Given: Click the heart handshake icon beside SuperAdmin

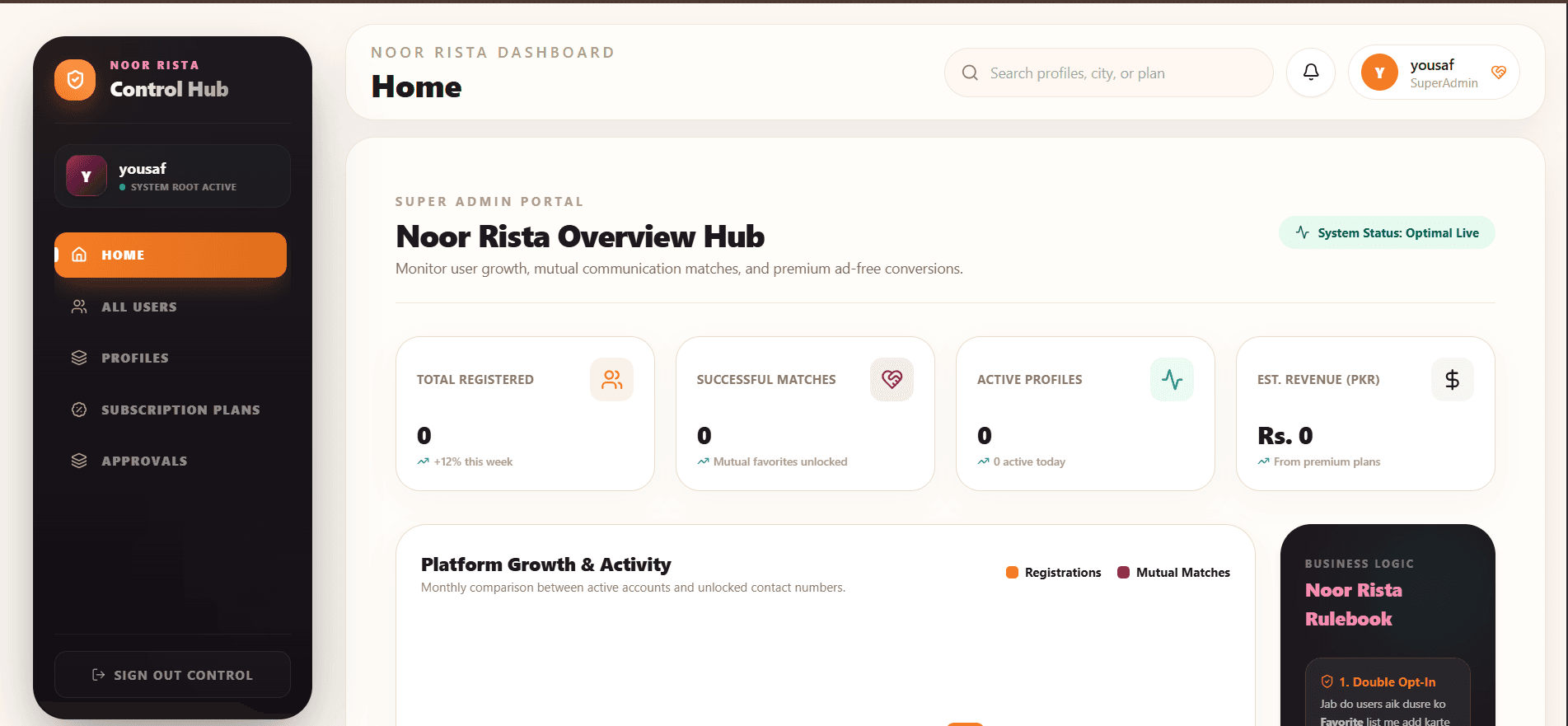Looking at the screenshot, I should coord(1499,73).
